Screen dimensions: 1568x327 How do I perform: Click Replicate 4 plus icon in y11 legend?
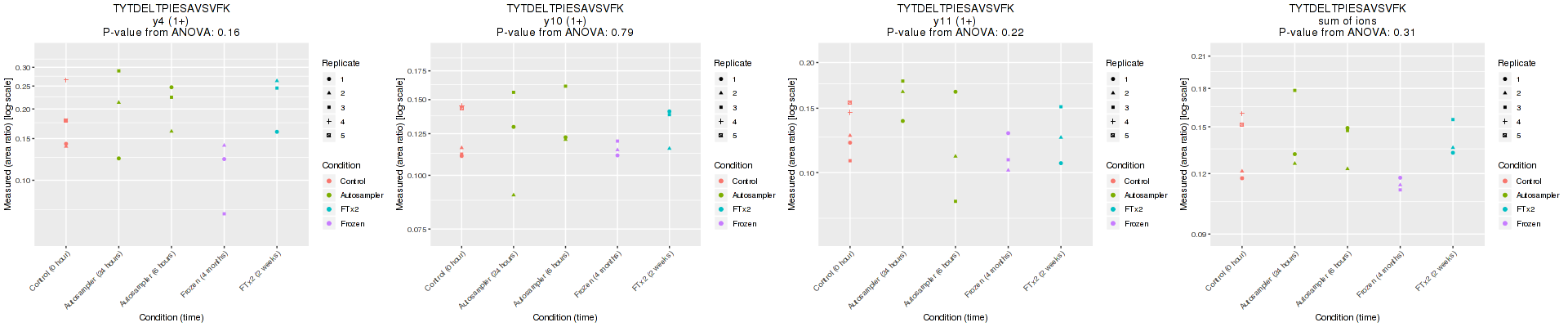1112,122
